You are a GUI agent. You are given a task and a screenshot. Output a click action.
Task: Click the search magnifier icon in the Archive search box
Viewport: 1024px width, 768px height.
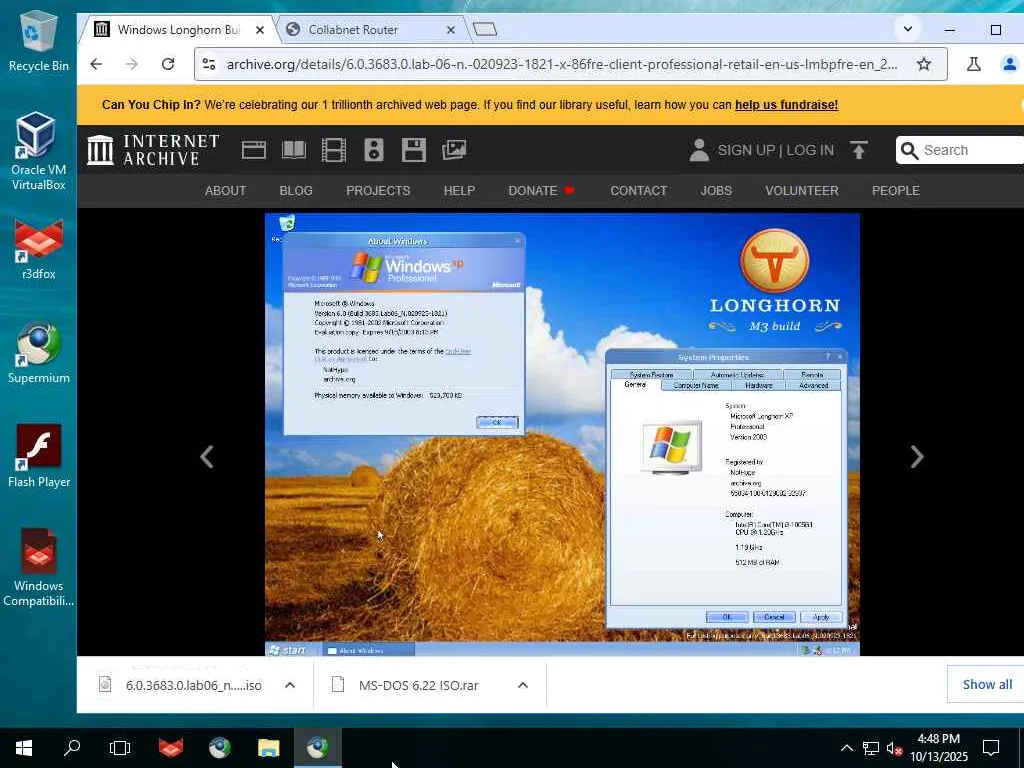pos(909,150)
